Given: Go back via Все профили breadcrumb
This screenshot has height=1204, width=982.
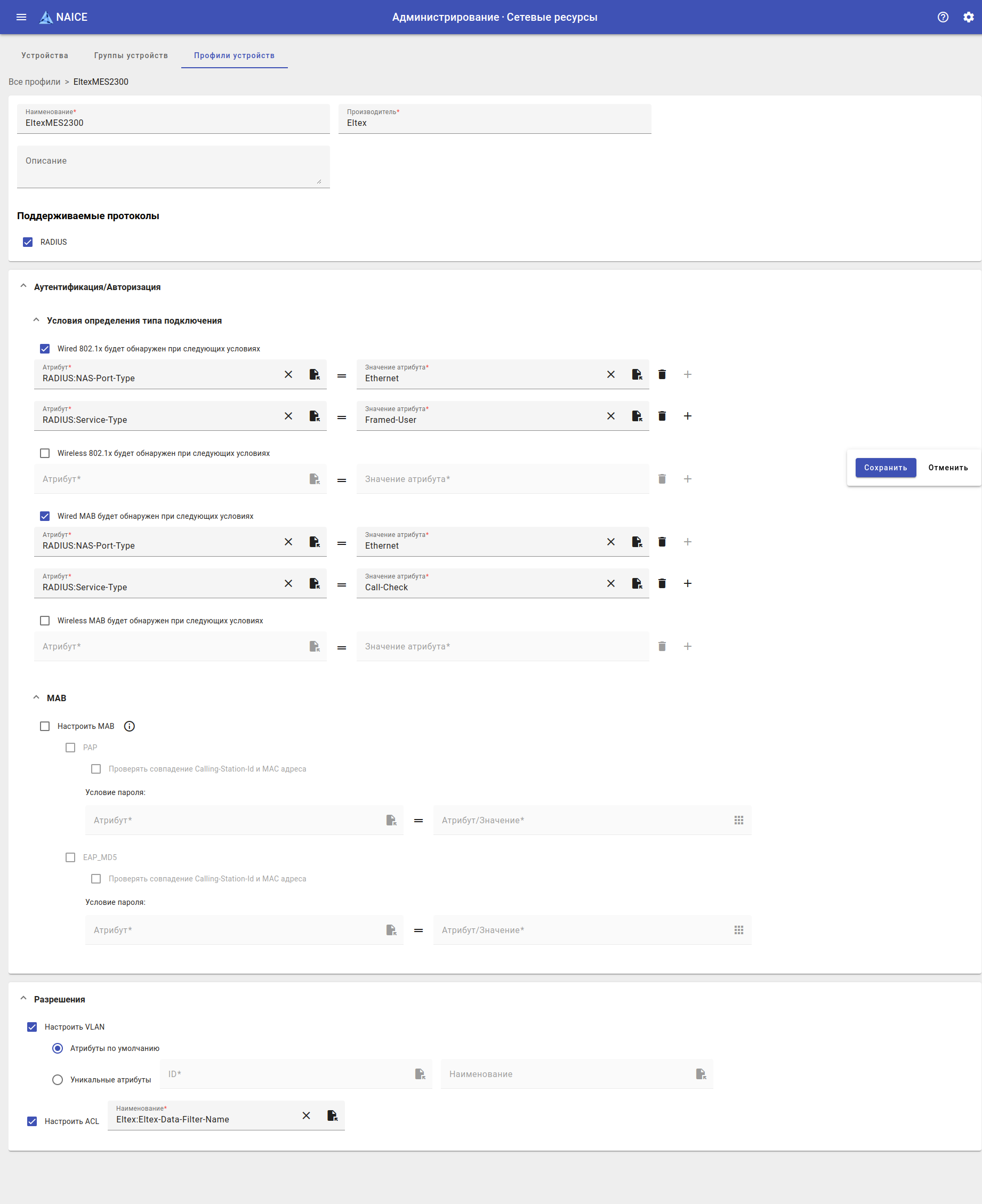Looking at the screenshot, I should click(35, 82).
